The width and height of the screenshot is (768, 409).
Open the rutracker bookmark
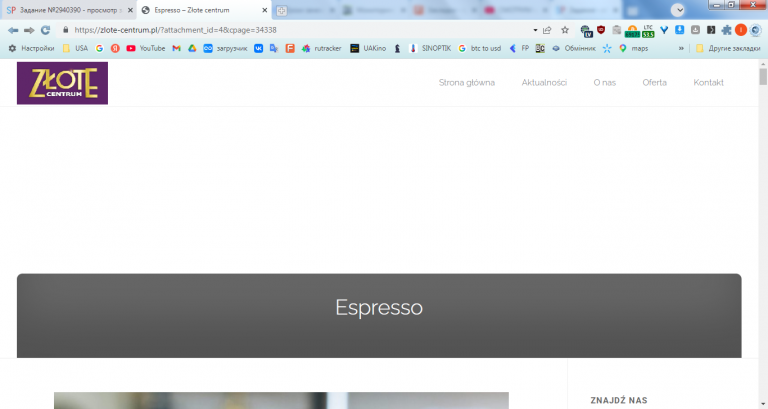coord(321,48)
